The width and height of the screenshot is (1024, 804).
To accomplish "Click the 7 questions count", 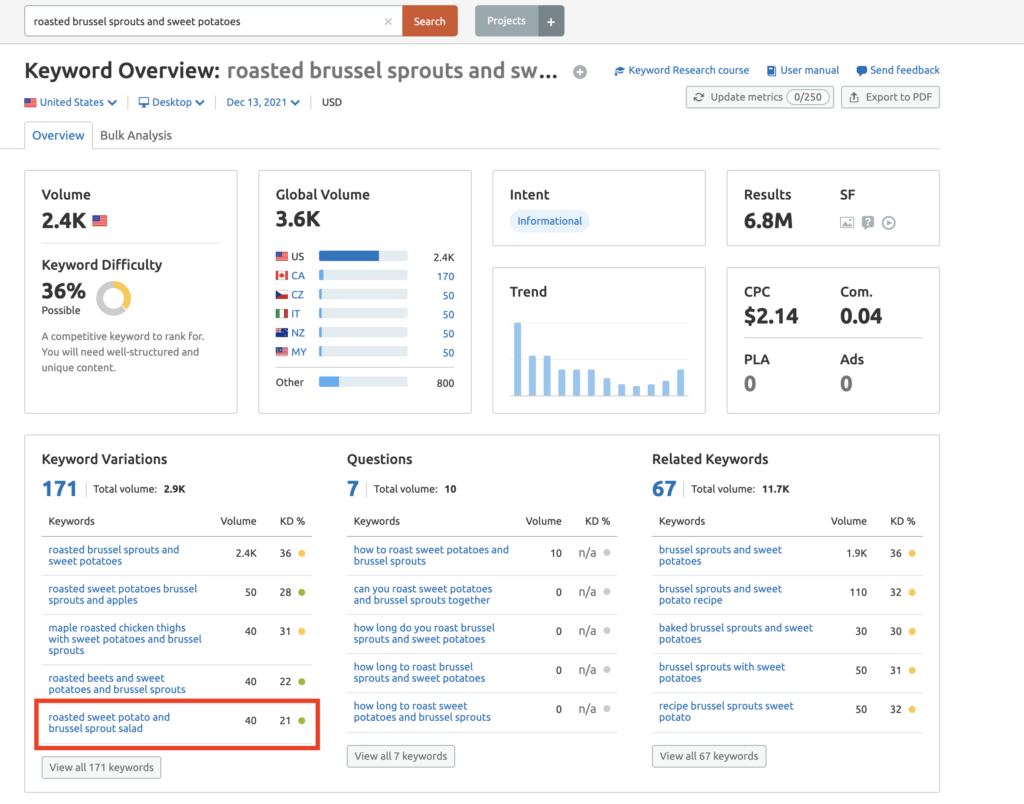I will pos(353,489).
